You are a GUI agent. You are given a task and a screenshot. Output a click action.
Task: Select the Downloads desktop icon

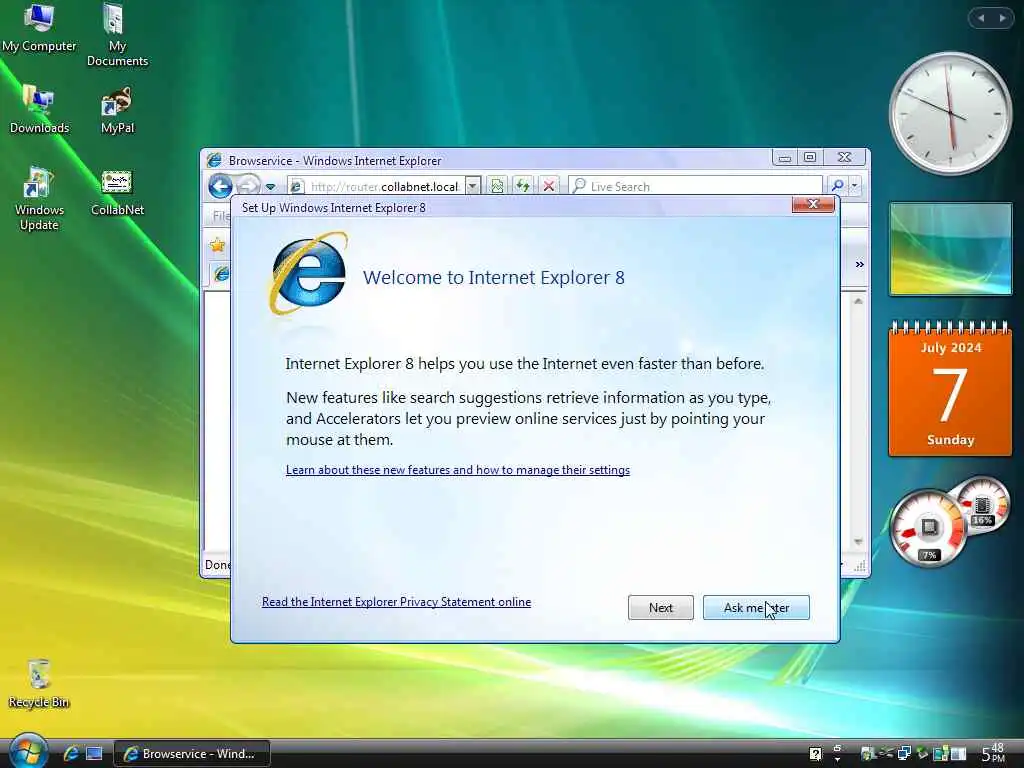39,109
